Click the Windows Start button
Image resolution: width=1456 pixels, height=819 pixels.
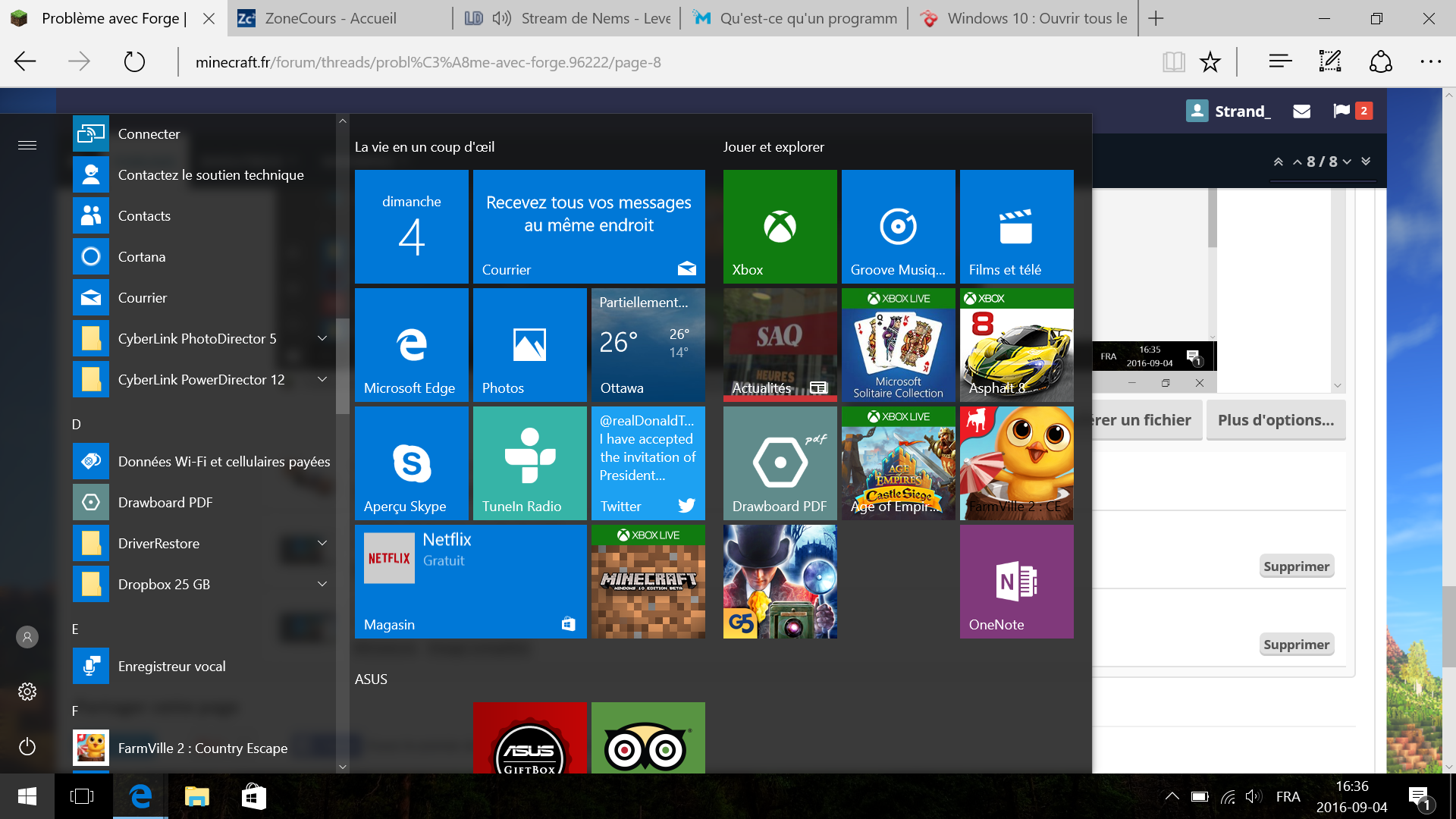pyautogui.click(x=27, y=796)
